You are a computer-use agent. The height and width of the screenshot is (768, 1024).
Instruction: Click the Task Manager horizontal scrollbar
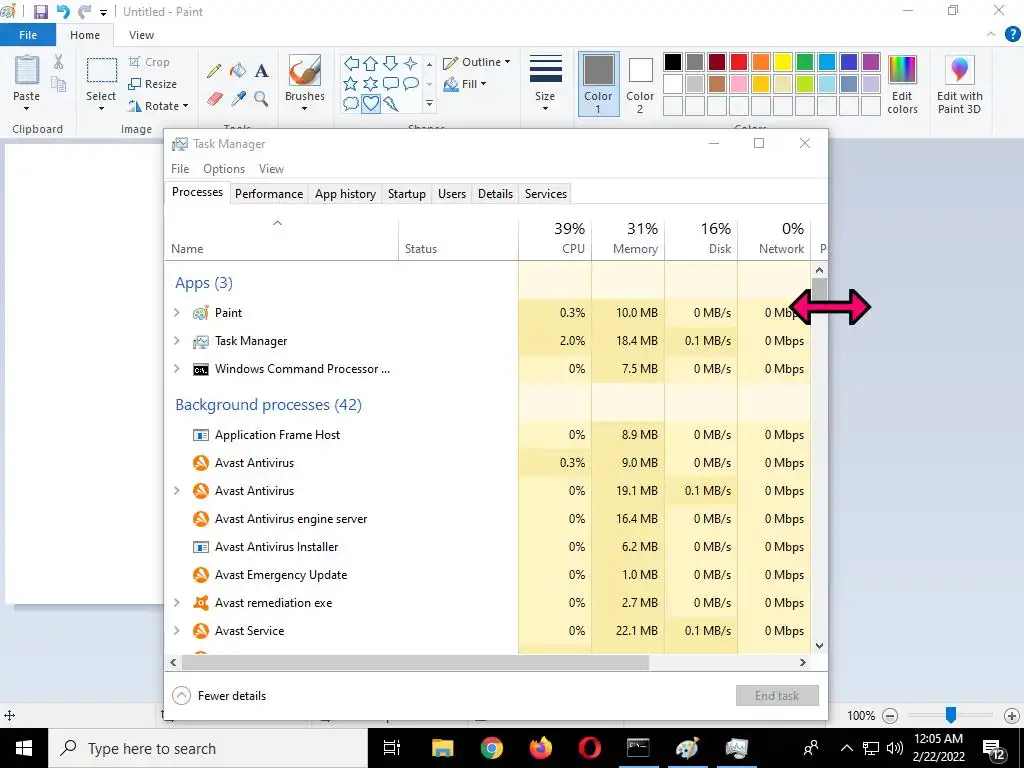click(415, 662)
